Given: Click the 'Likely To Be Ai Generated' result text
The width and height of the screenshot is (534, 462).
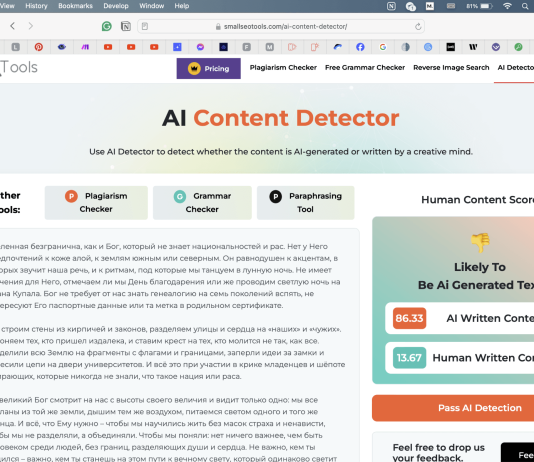Looking at the screenshot, I should point(476,276).
